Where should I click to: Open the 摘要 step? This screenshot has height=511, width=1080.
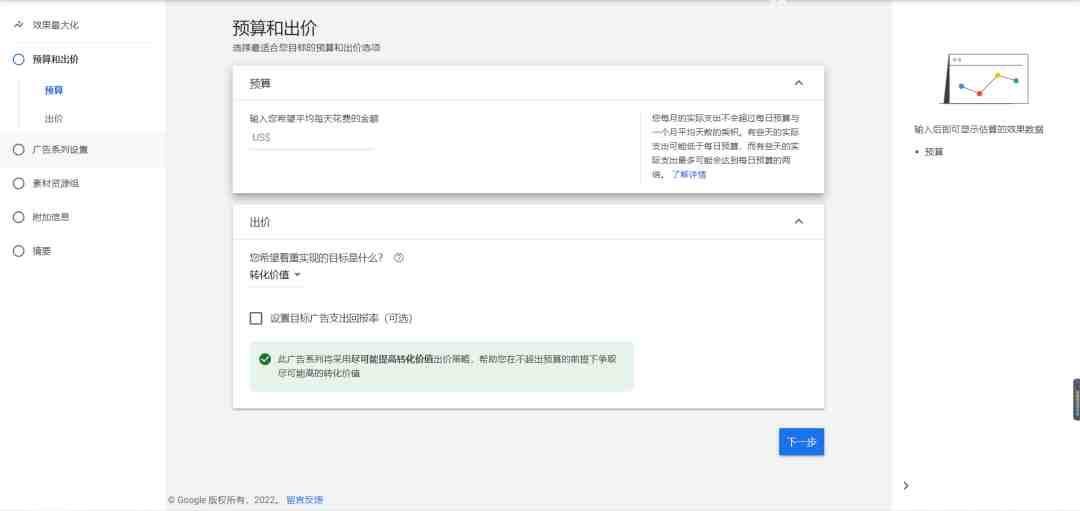tap(42, 251)
